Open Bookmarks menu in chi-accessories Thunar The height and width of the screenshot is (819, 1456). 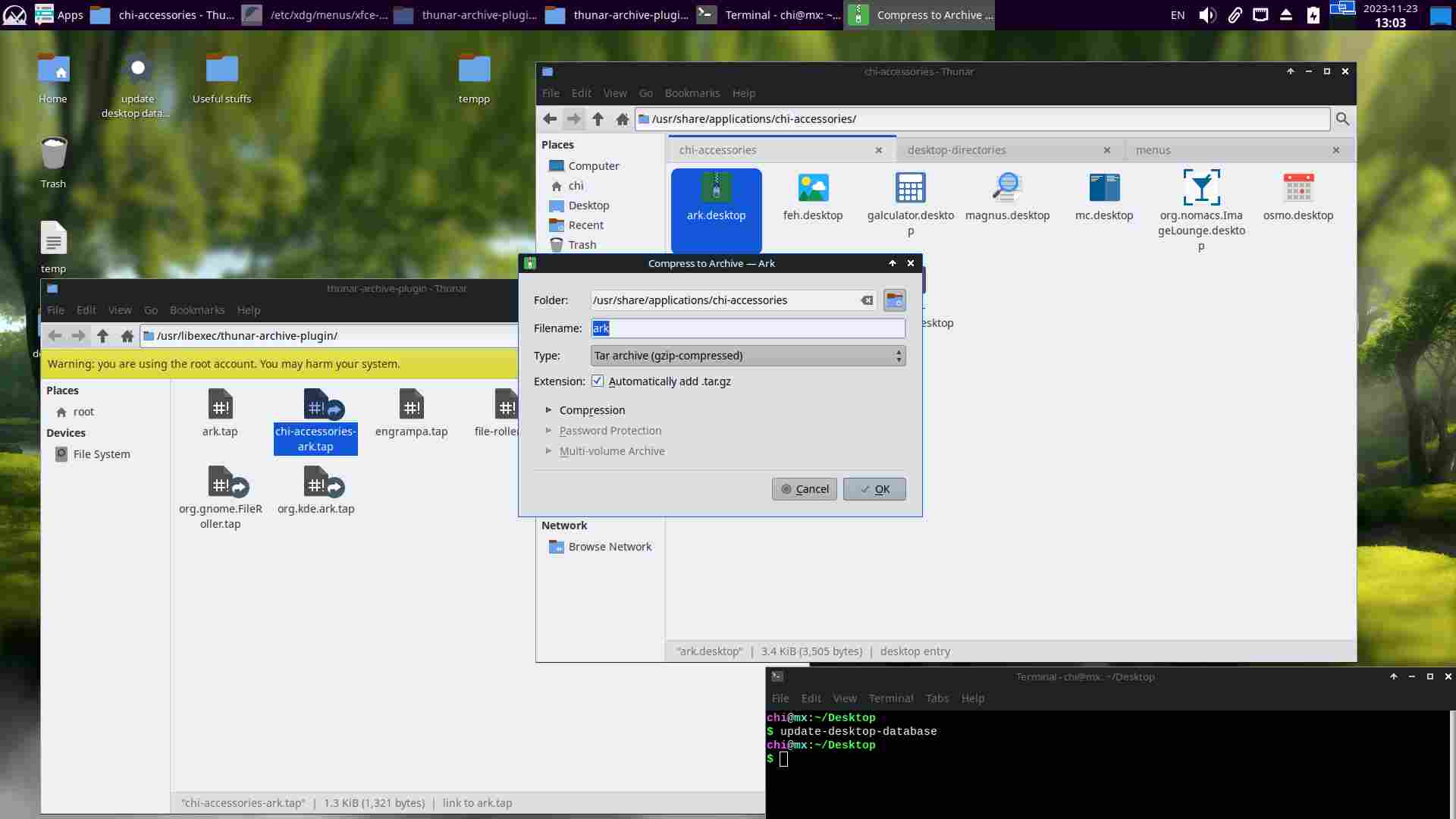tap(692, 93)
